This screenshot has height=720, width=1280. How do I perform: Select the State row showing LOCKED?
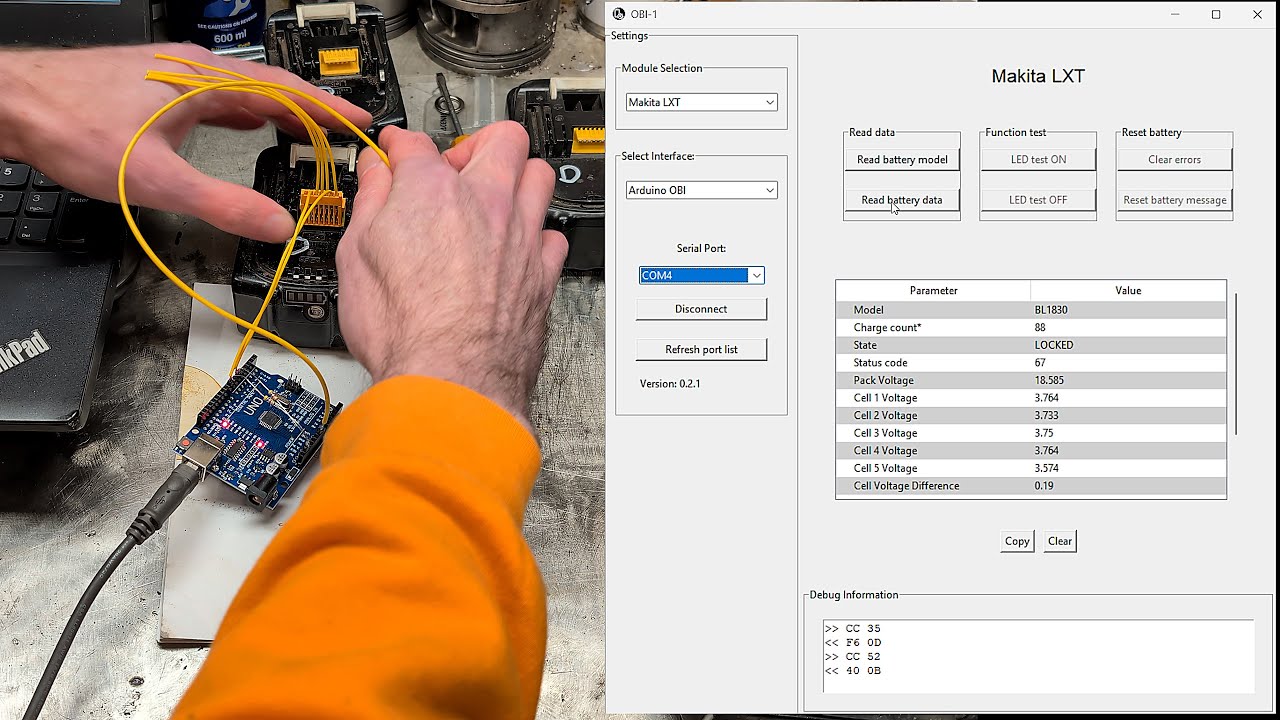(x=1031, y=345)
